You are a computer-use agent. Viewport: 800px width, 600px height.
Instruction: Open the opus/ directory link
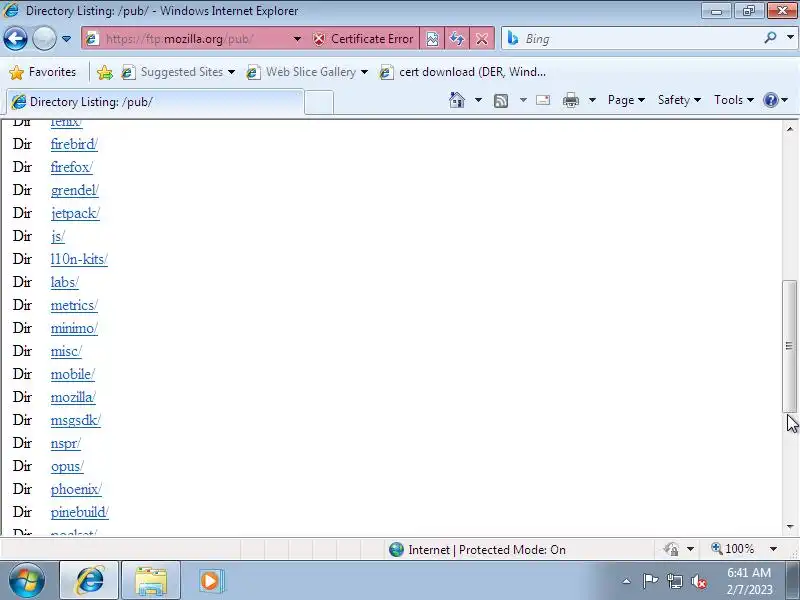point(67,466)
